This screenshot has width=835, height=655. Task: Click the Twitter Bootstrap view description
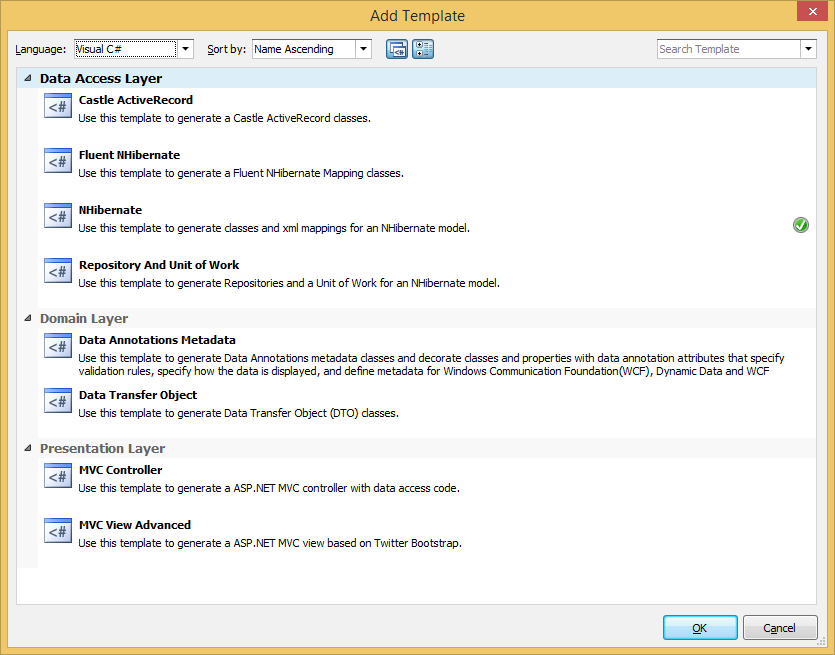click(269, 543)
